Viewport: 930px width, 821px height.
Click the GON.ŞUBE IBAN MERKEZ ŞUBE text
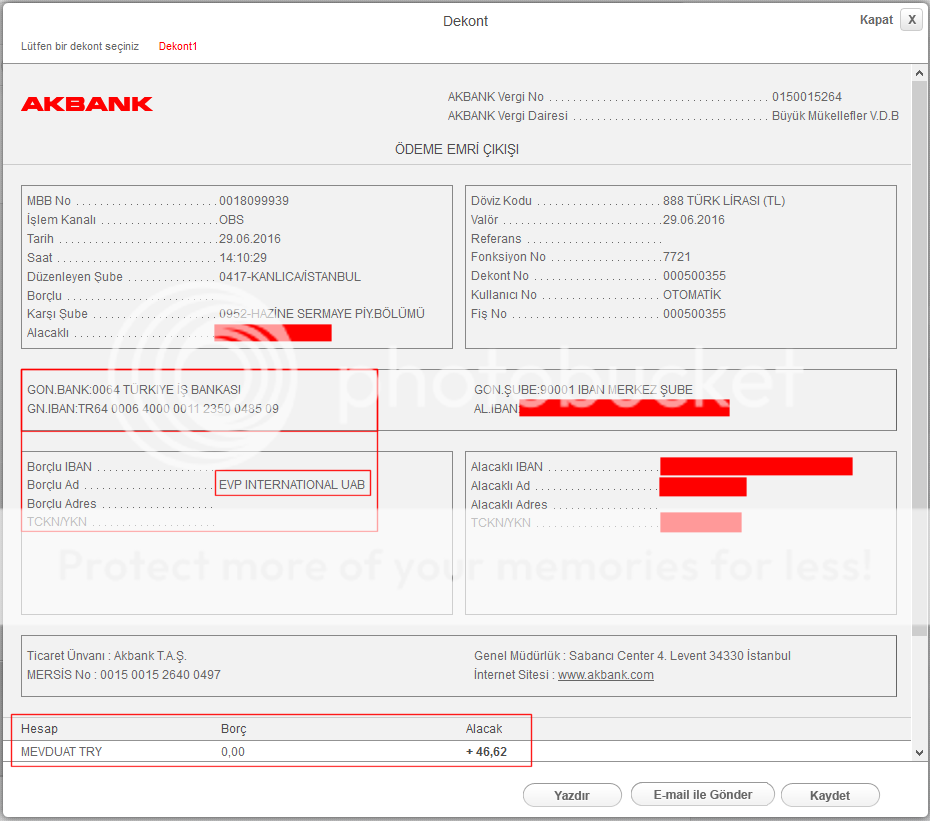pyautogui.click(x=583, y=390)
